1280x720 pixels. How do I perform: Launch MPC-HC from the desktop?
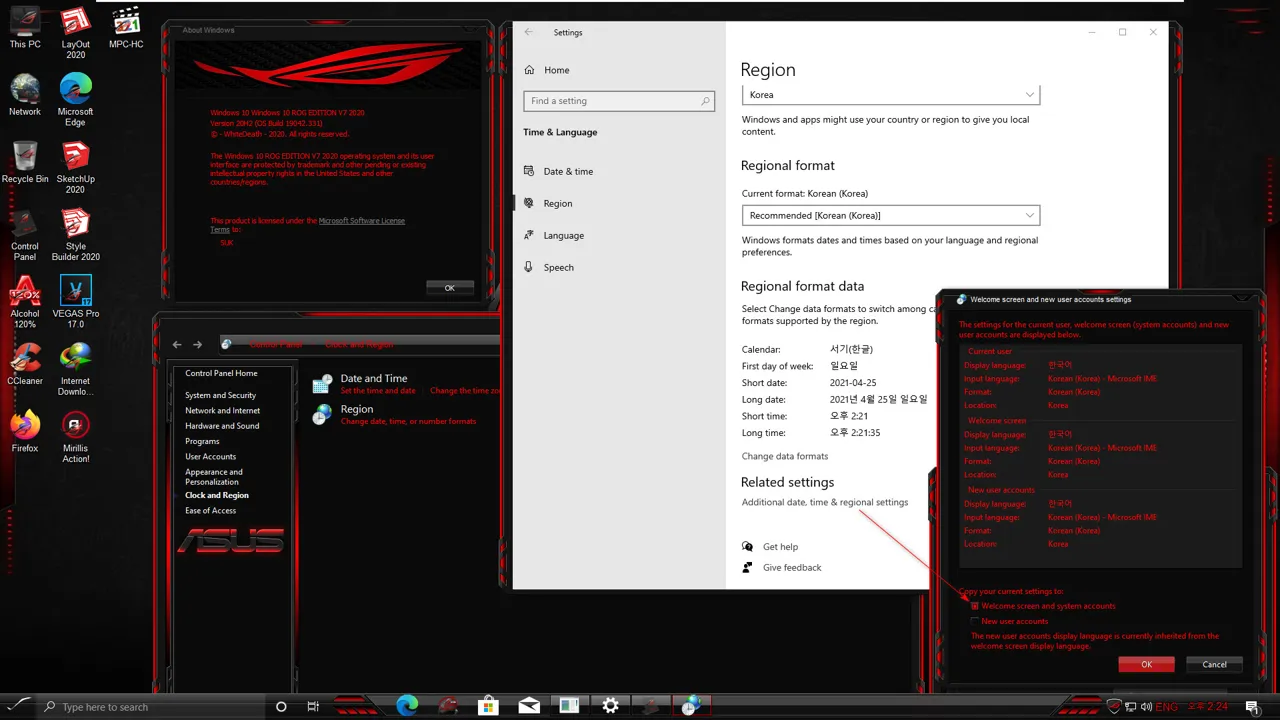click(x=126, y=28)
